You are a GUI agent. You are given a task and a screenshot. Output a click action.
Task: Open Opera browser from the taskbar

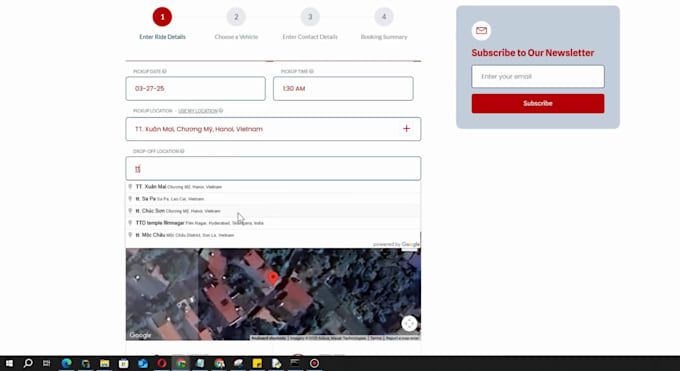[162, 363]
